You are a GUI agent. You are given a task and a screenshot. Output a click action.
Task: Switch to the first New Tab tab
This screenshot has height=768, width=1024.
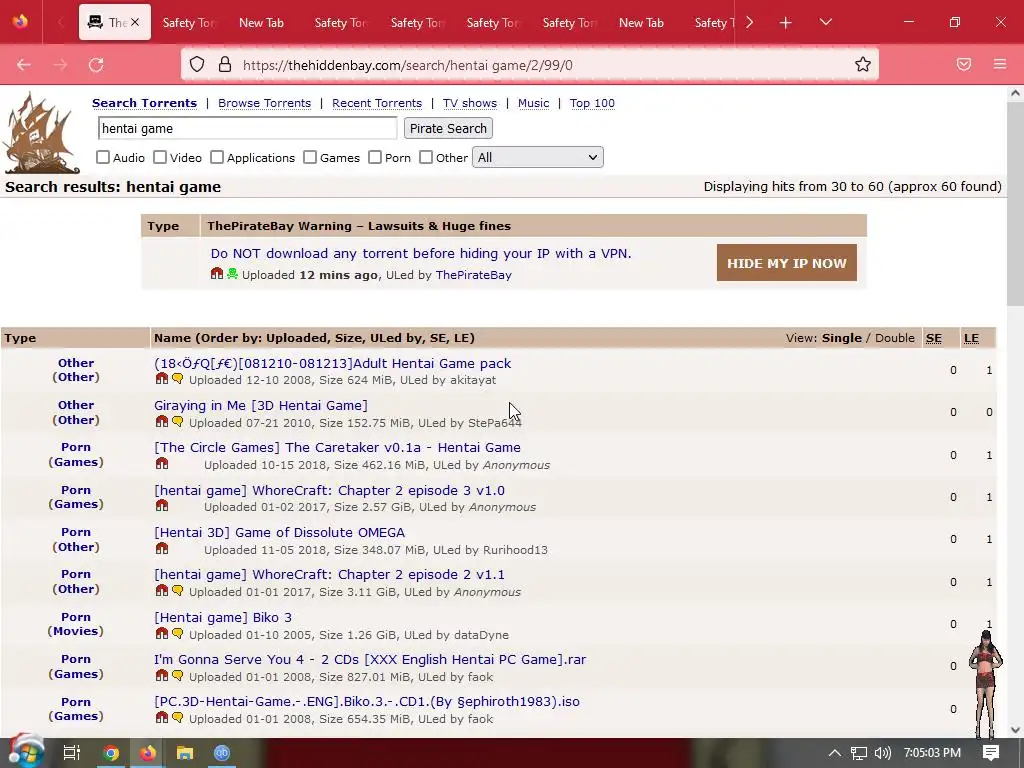[x=261, y=23]
